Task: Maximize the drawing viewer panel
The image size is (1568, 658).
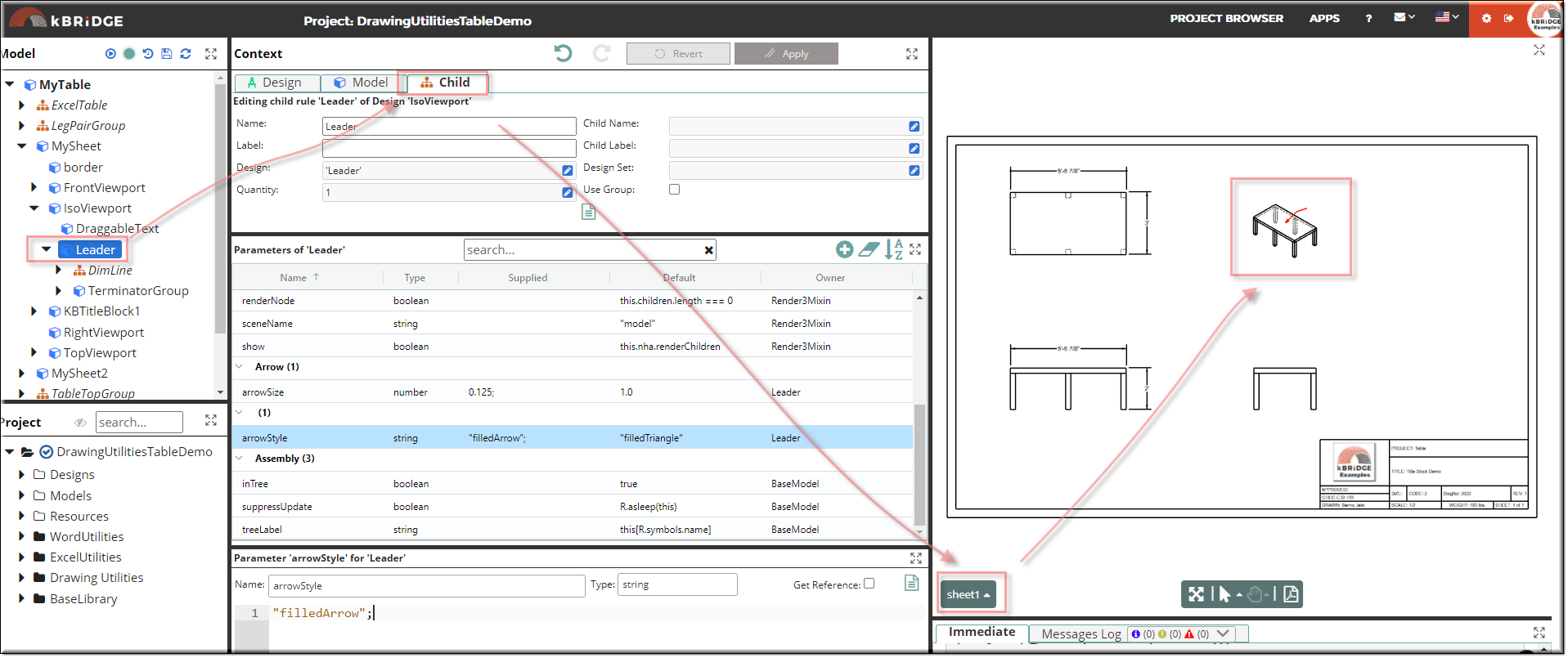Action: coord(1539,50)
